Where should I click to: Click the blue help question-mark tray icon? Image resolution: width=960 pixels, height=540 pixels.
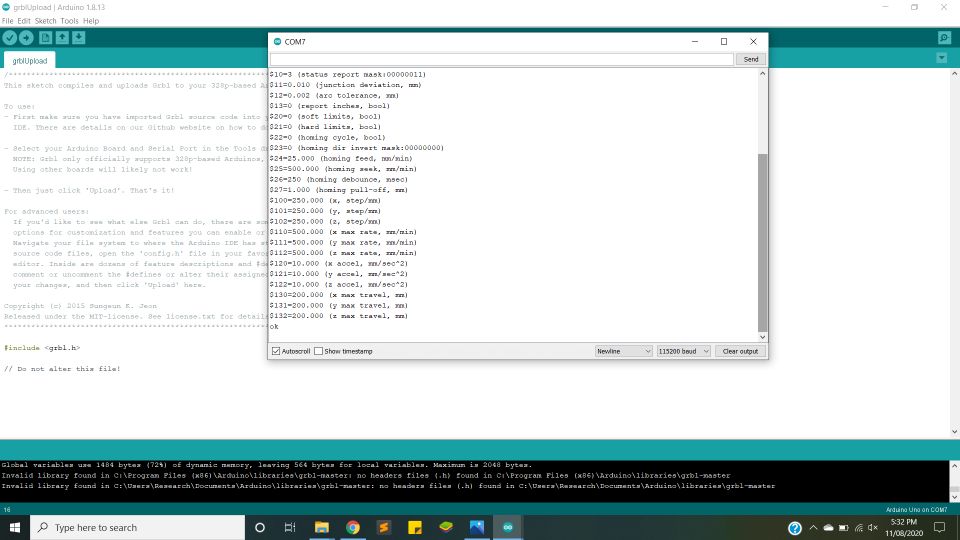[x=795, y=528]
